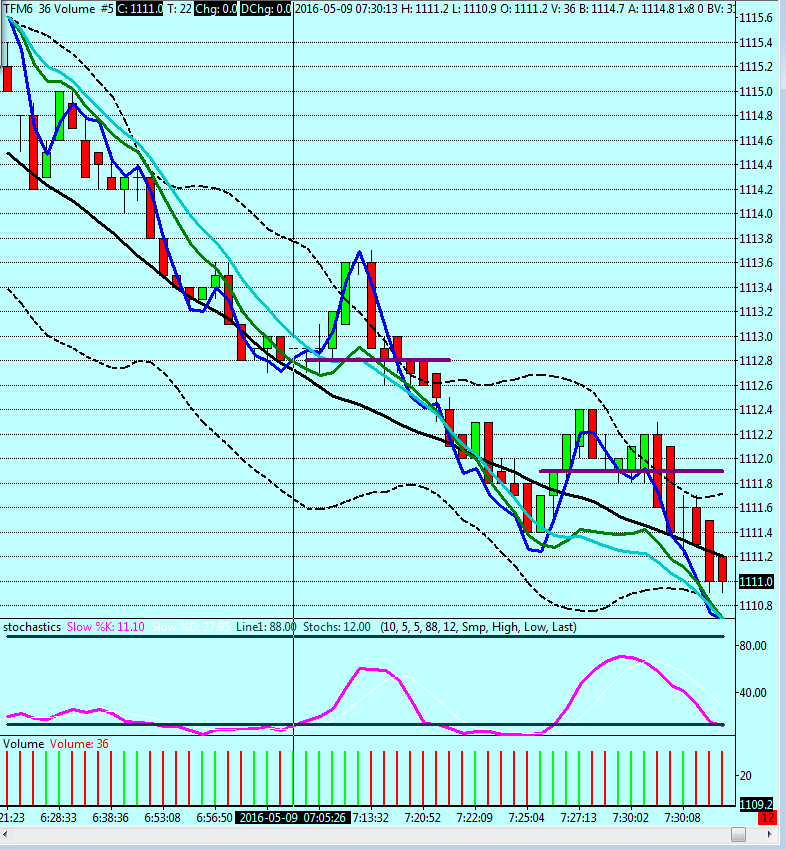Click the 7:20:52 time axis label
The image size is (786, 849).
pyautogui.click(x=423, y=818)
